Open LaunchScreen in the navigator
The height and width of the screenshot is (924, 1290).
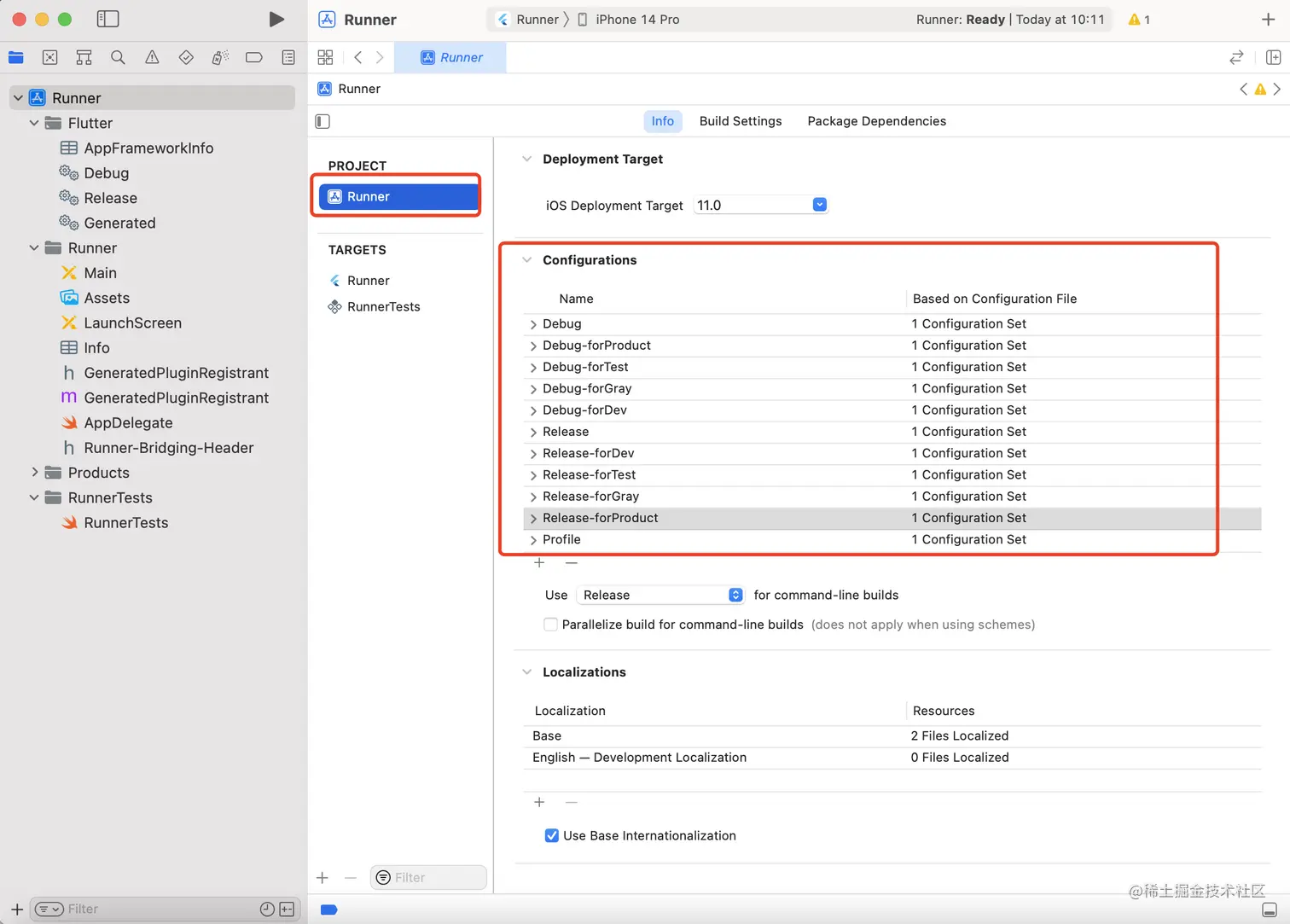click(132, 323)
